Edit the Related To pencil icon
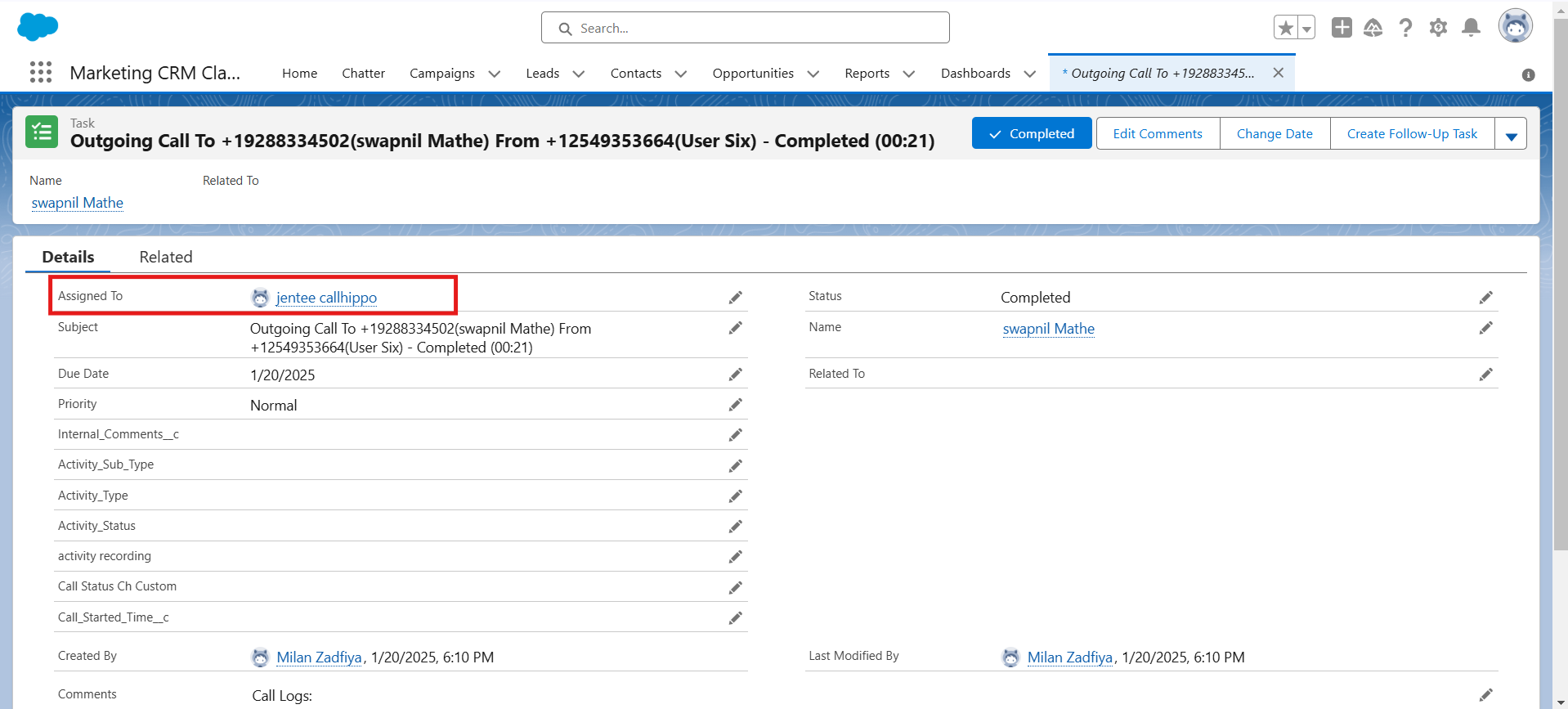This screenshot has width=1568, height=709. click(1486, 375)
